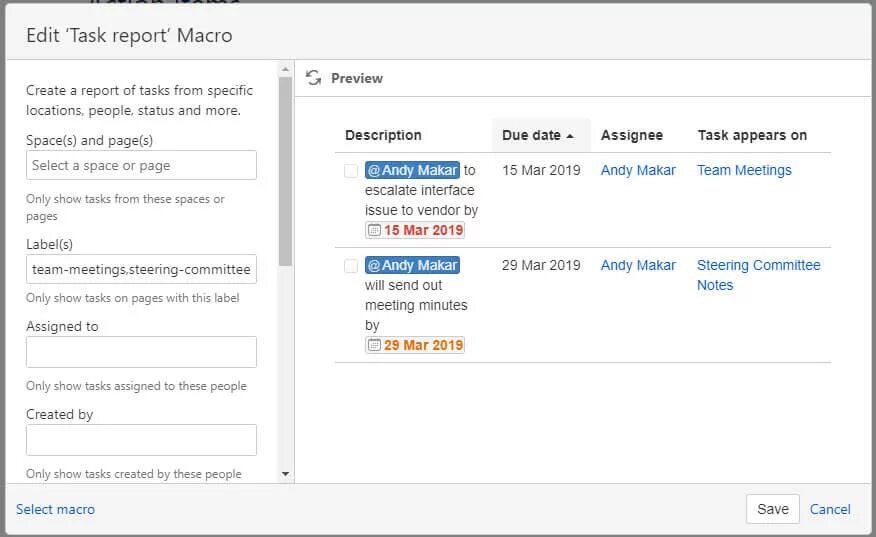
Task: Click @Andy Makar mention in first task
Action: pyautogui.click(x=412, y=170)
